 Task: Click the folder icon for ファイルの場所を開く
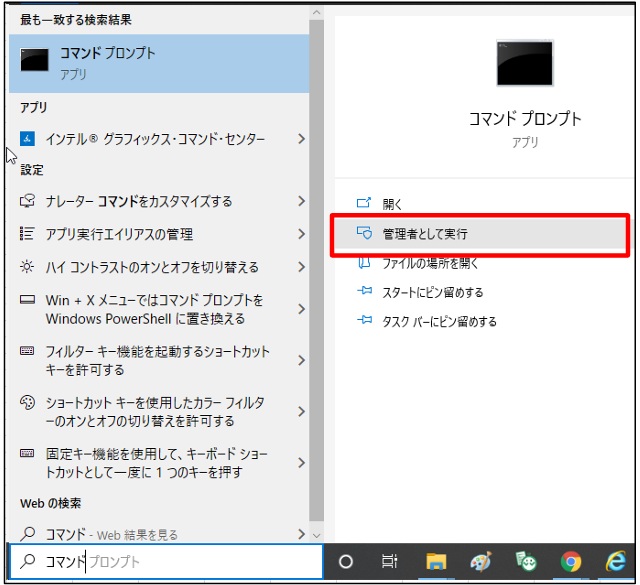pyautogui.click(x=364, y=263)
